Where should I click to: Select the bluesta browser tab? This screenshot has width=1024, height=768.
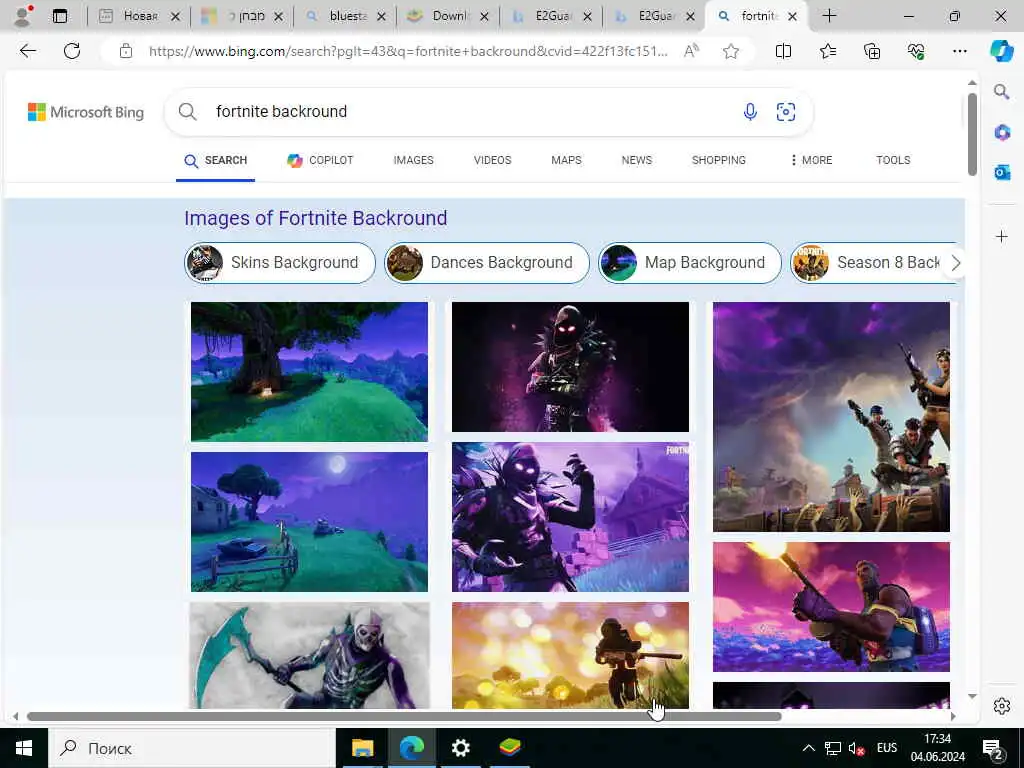tap(346, 16)
